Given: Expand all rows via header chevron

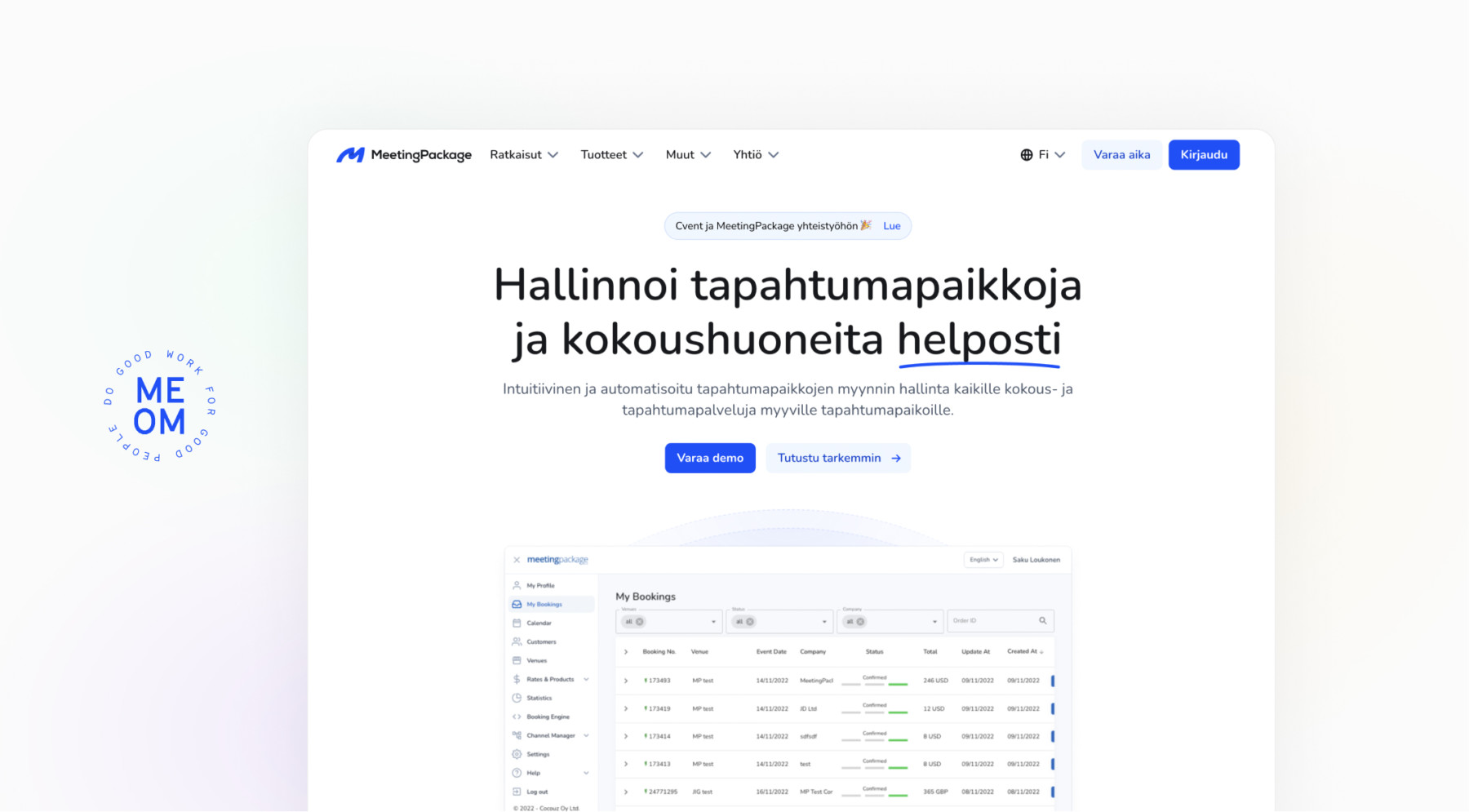Looking at the screenshot, I should tap(626, 652).
